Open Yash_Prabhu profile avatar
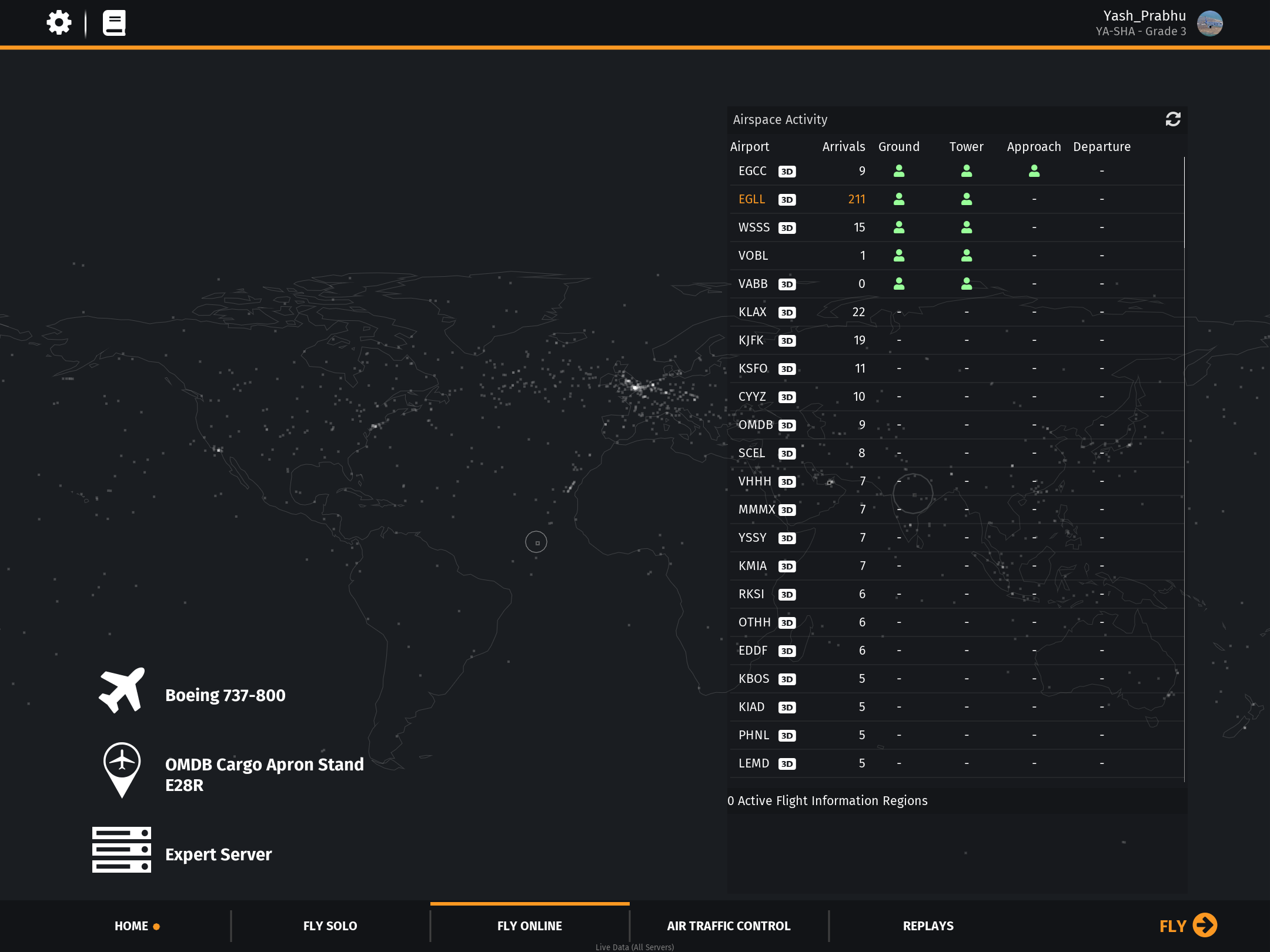Viewport: 1270px width, 952px height. click(1209, 24)
